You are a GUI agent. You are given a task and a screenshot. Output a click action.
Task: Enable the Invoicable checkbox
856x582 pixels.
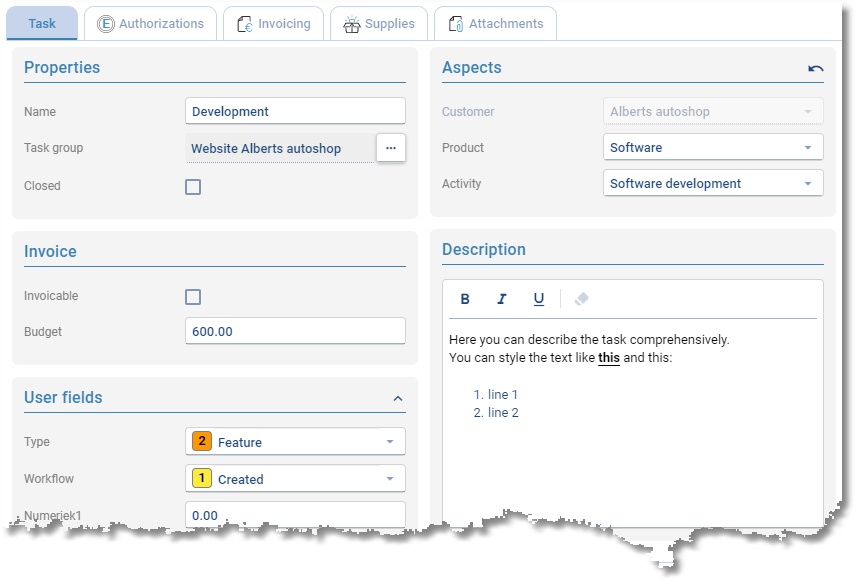193,297
